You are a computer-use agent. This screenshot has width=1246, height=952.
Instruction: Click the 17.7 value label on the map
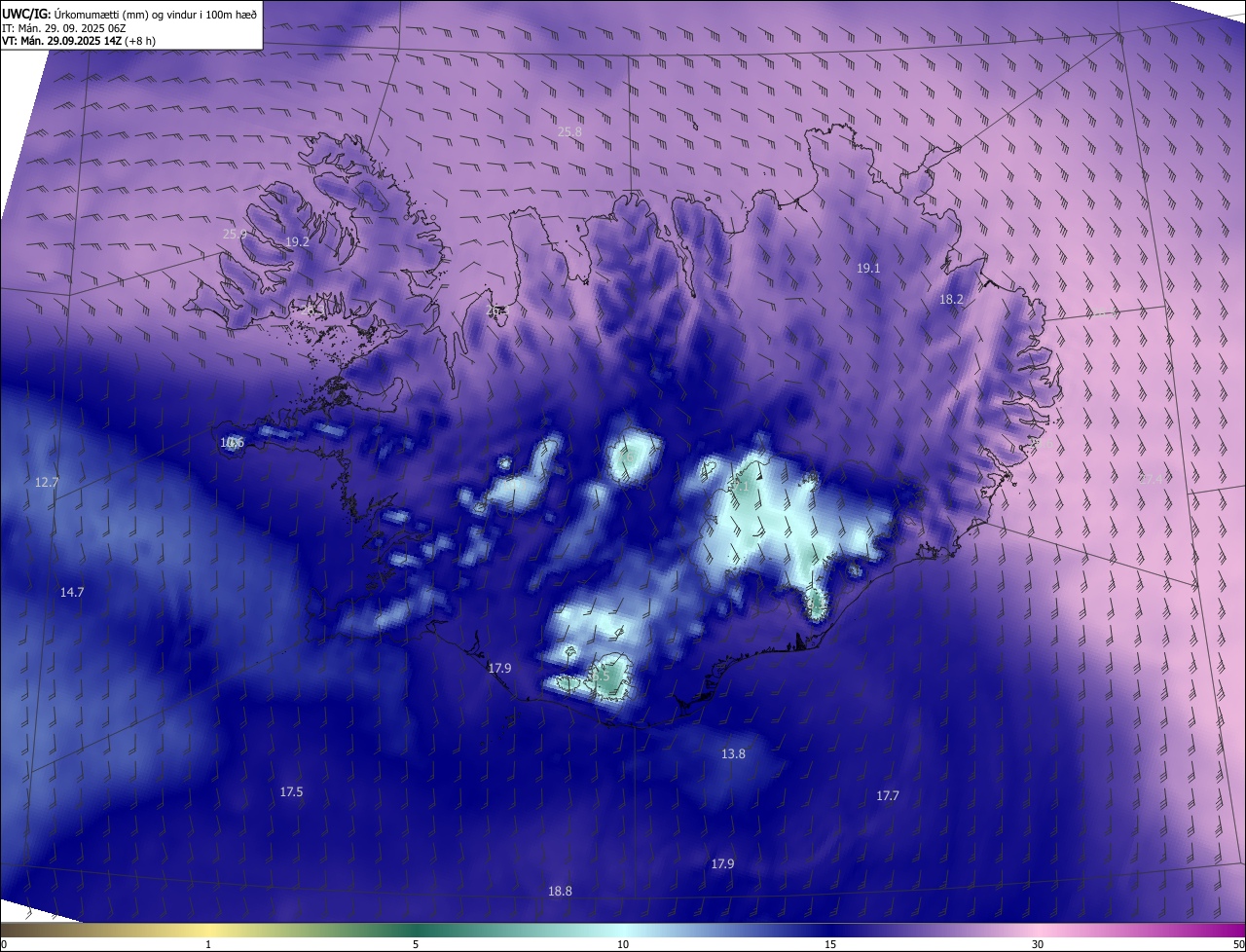(887, 796)
